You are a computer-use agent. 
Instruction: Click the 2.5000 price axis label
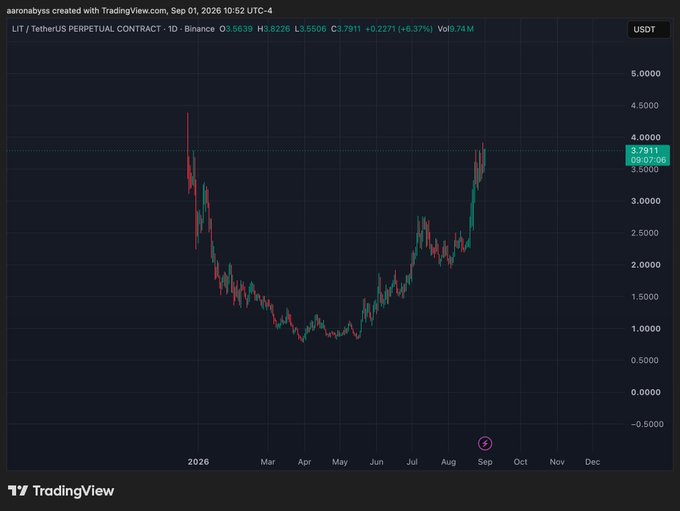[644, 233]
